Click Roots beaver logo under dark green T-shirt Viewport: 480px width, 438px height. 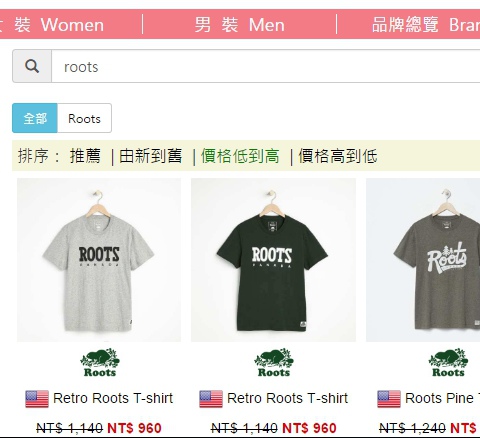[274, 362]
